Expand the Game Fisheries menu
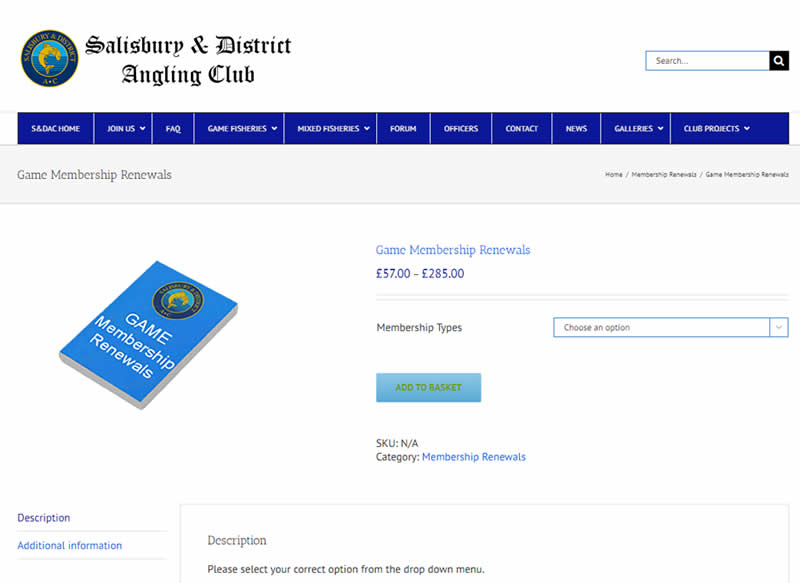800x583 pixels. 239,129
